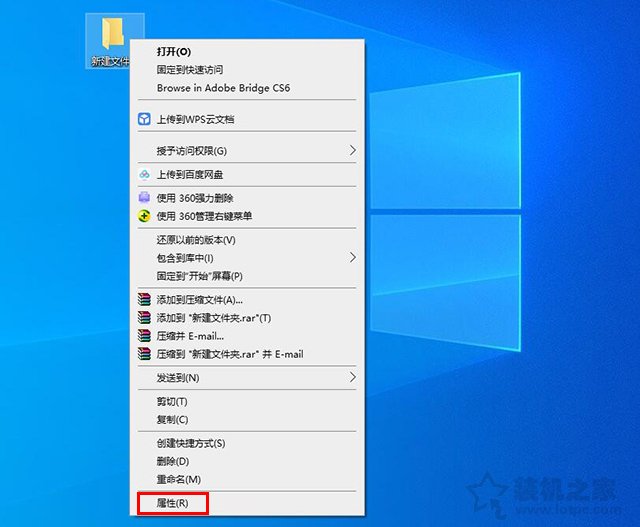Choose 使用 360管理右键菜单 option
The width and height of the screenshot is (640, 527).
point(247,216)
